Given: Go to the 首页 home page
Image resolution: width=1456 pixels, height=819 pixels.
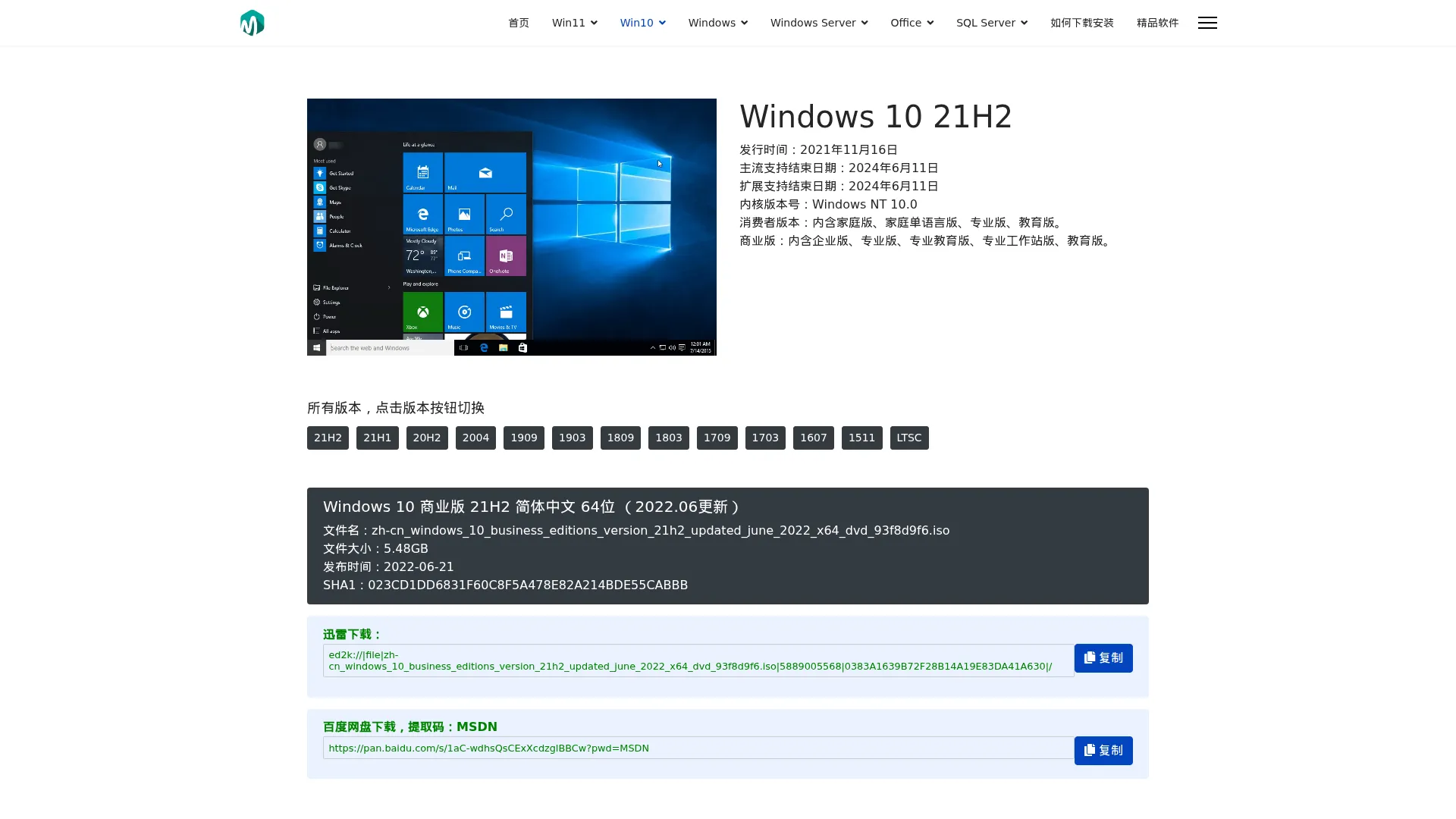Looking at the screenshot, I should coord(519,23).
